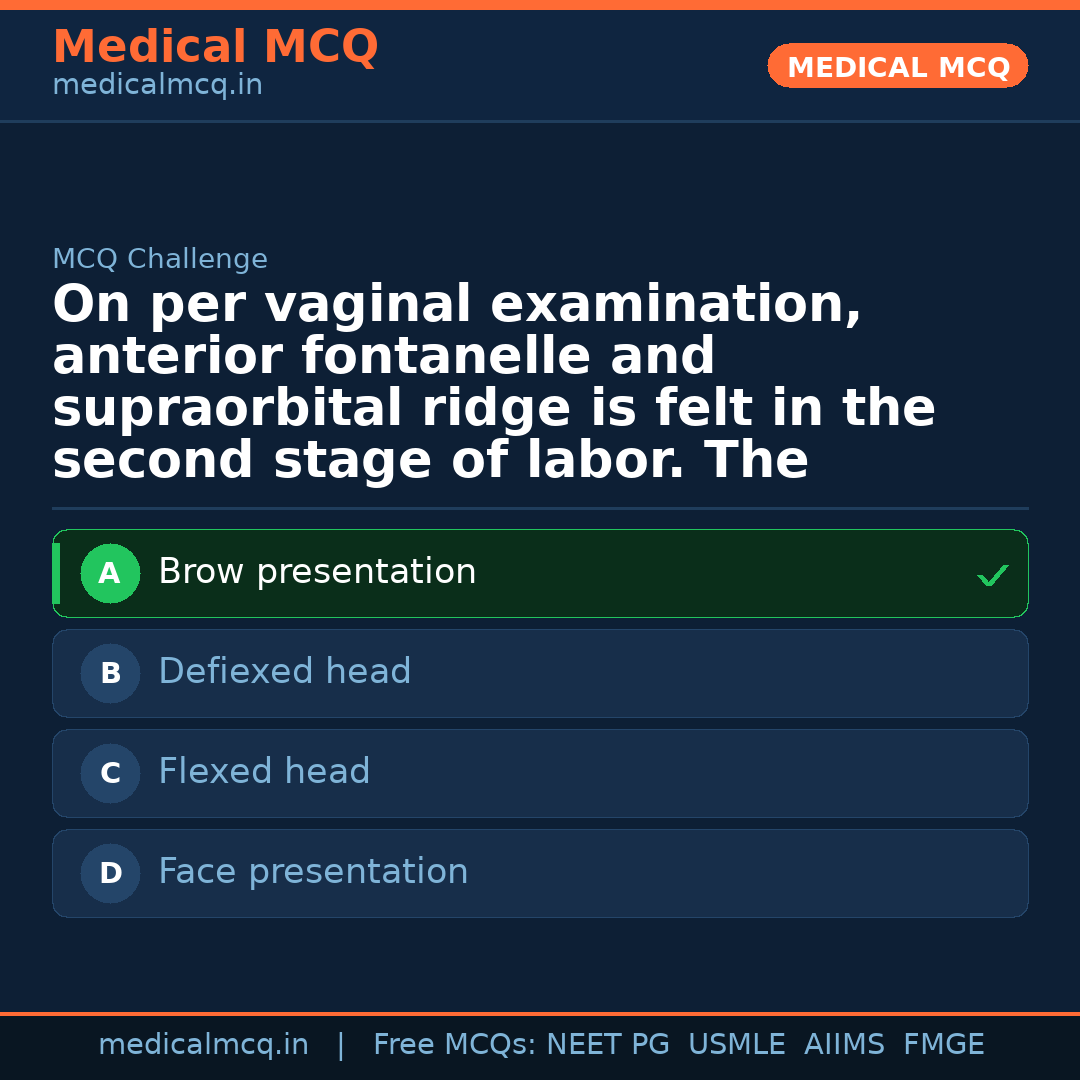Click the C circle badge icon
The image size is (1080, 1080).
click(x=110, y=773)
